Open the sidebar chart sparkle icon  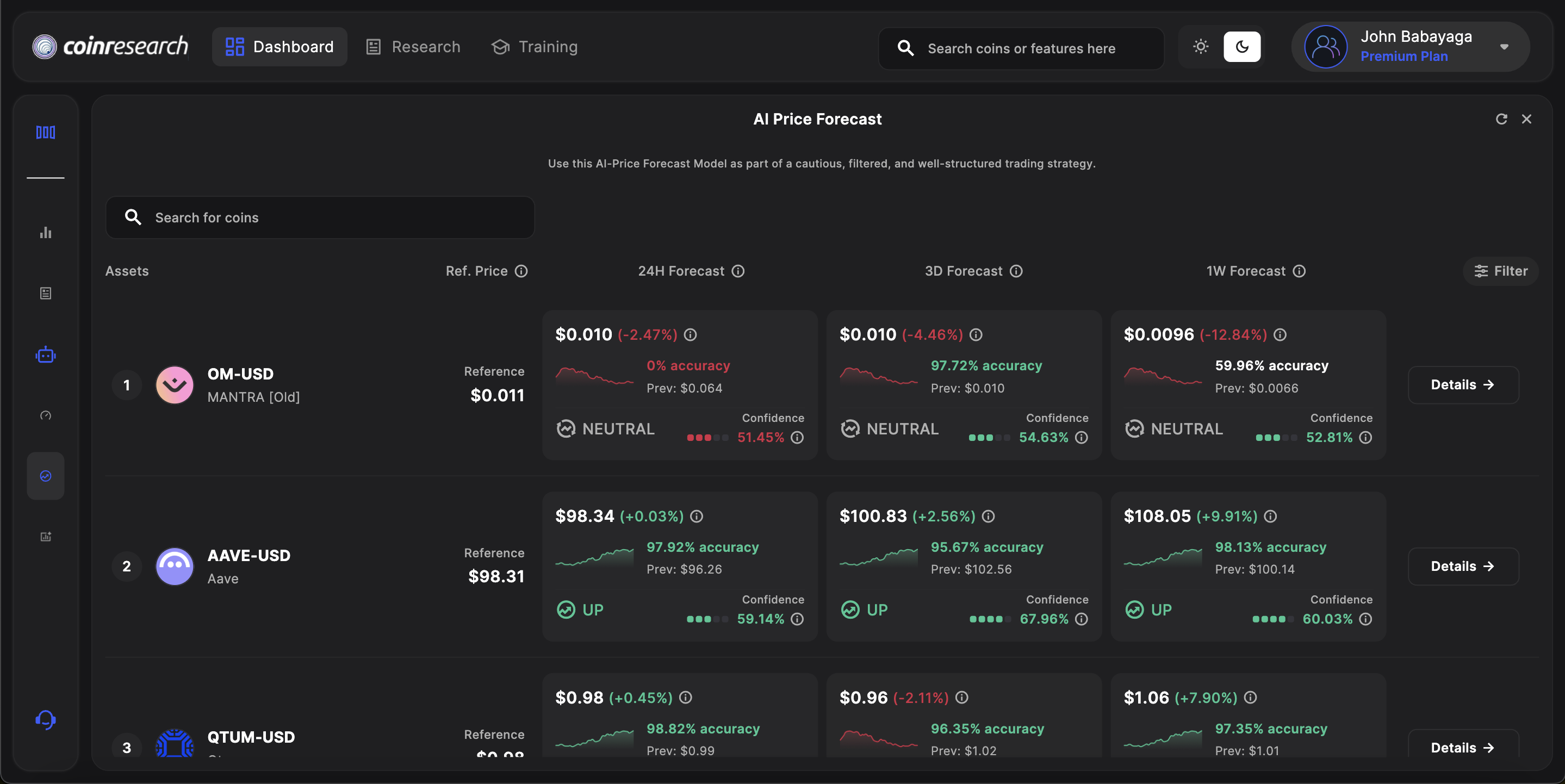[x=46, y=536]
